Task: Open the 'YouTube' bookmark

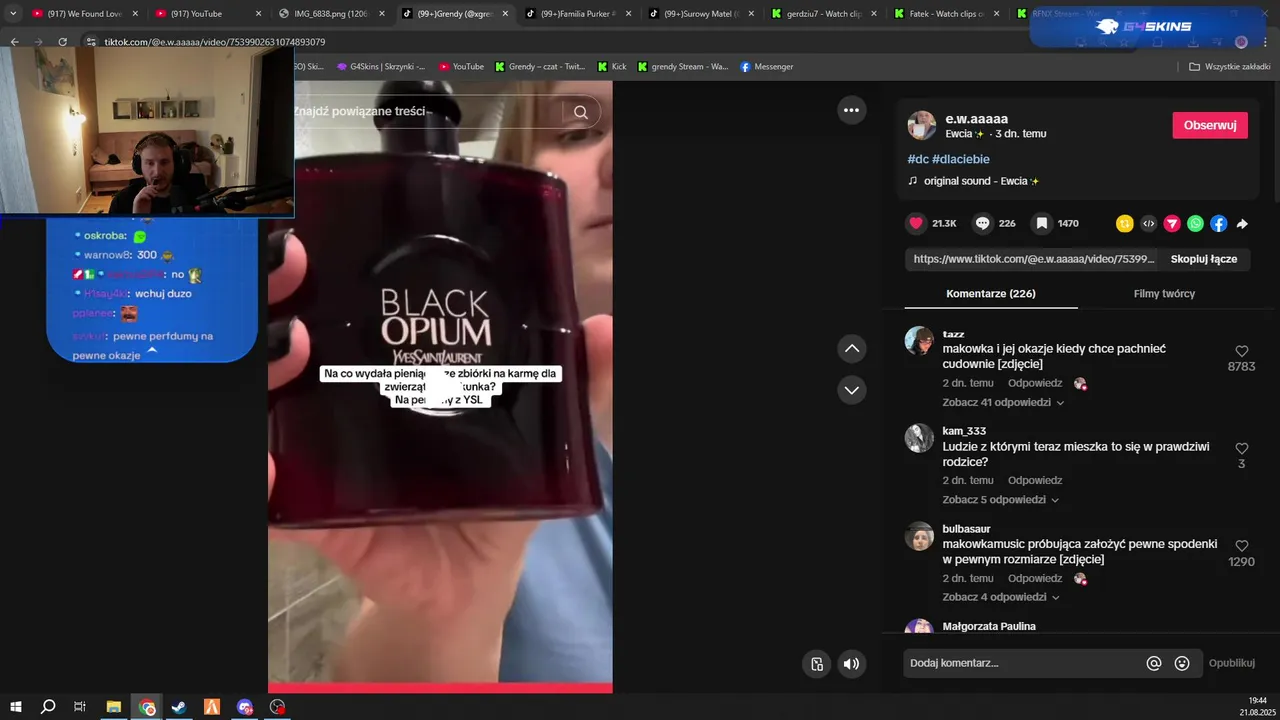Action: pyautogui.click(x=461, y=67)
